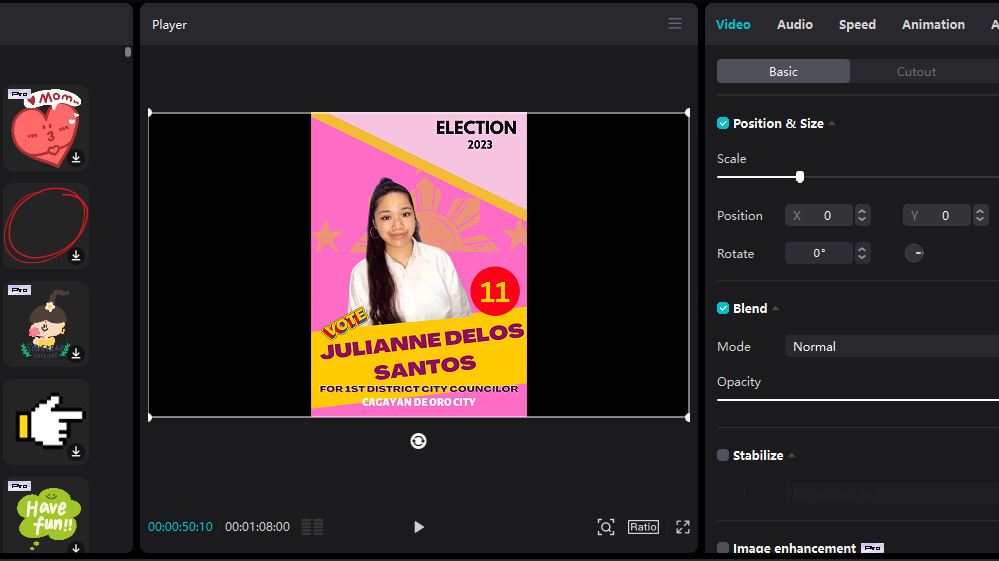Collapse the Stabilize section arrow
The width and height of the screenshot is (999, 561).
pos(791,455)
